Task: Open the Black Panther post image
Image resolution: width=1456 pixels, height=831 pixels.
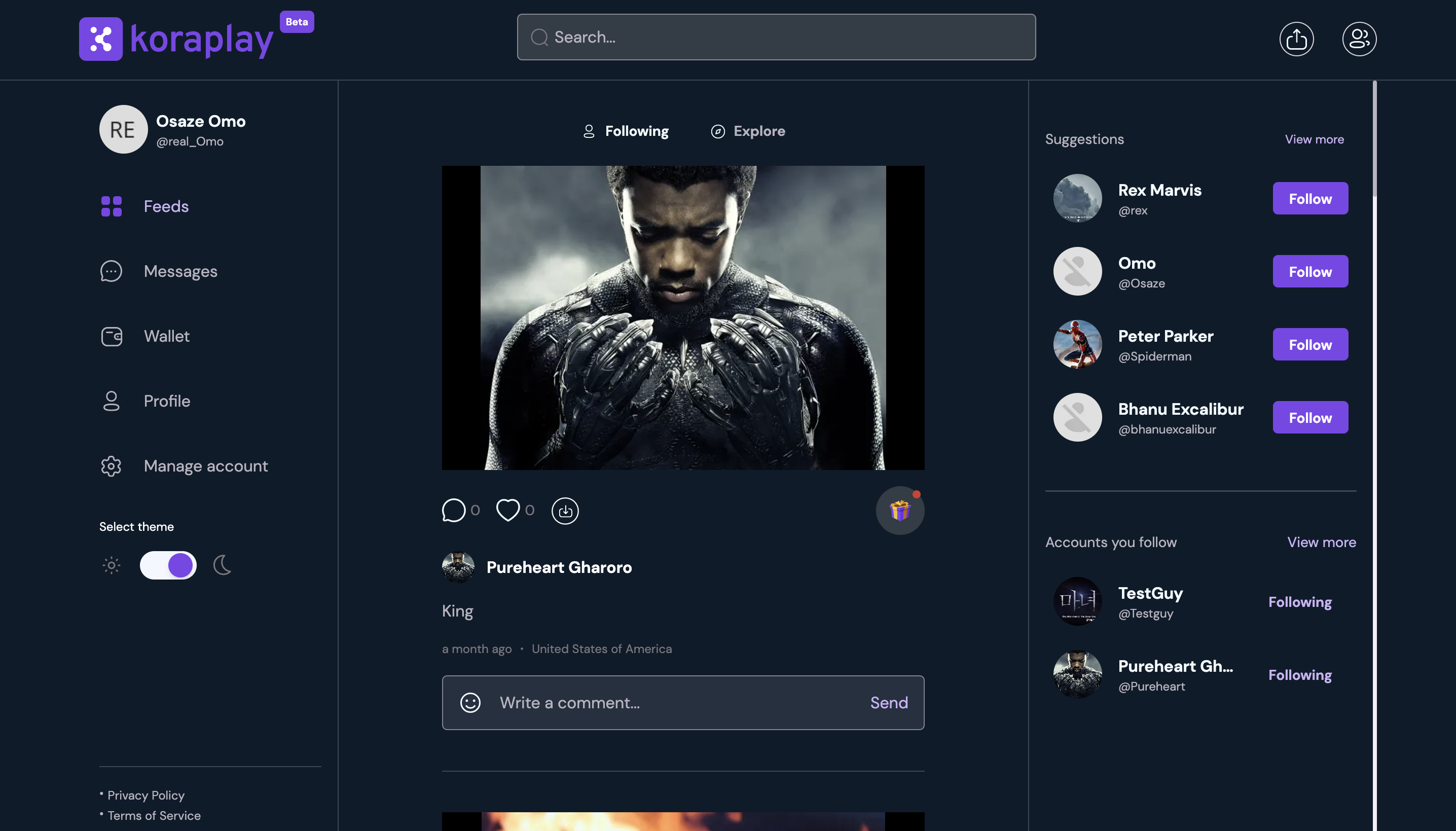Action: click(x=683, y=318)
